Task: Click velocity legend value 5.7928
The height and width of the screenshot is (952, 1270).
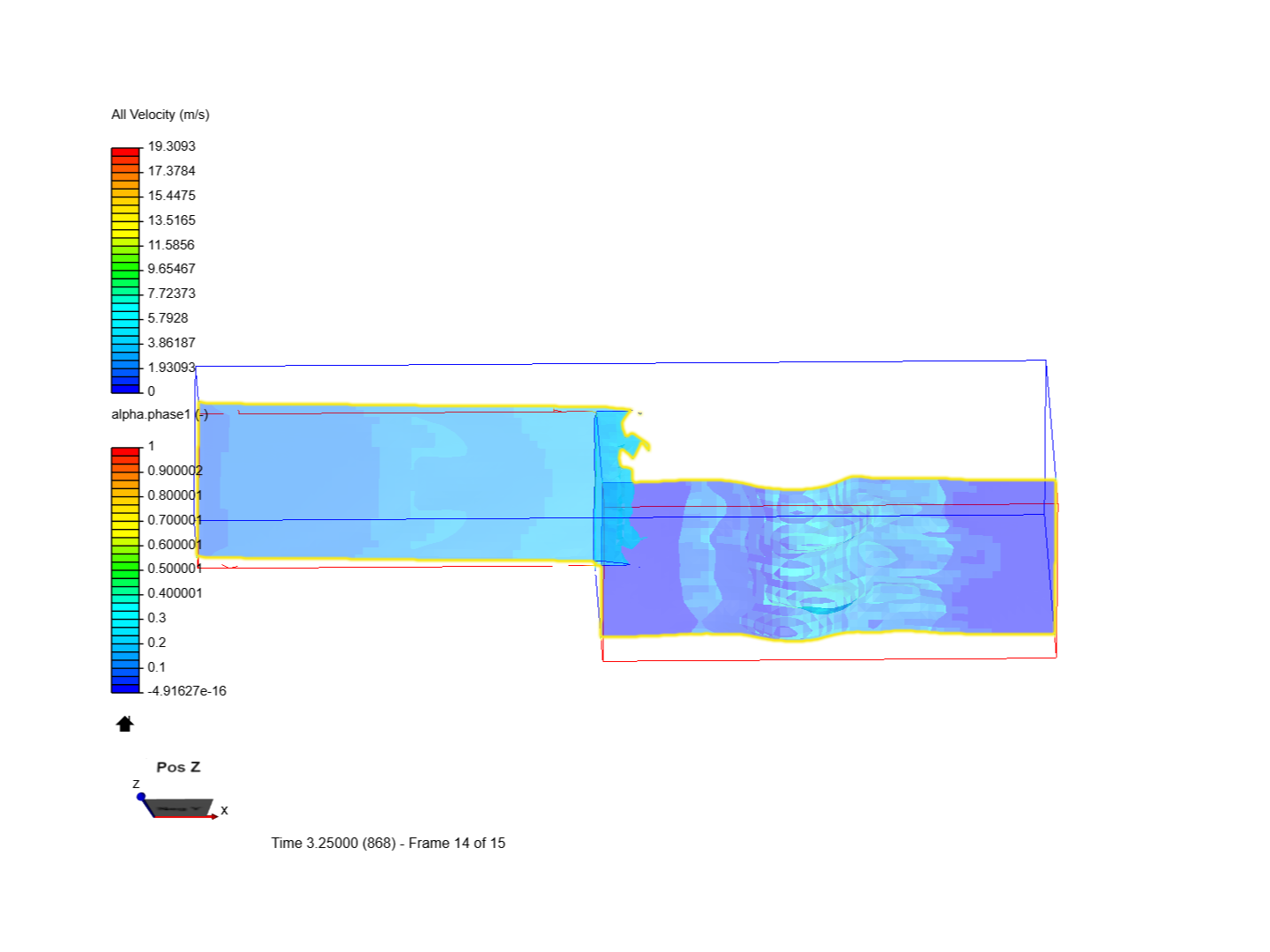Action: [168, 318]
